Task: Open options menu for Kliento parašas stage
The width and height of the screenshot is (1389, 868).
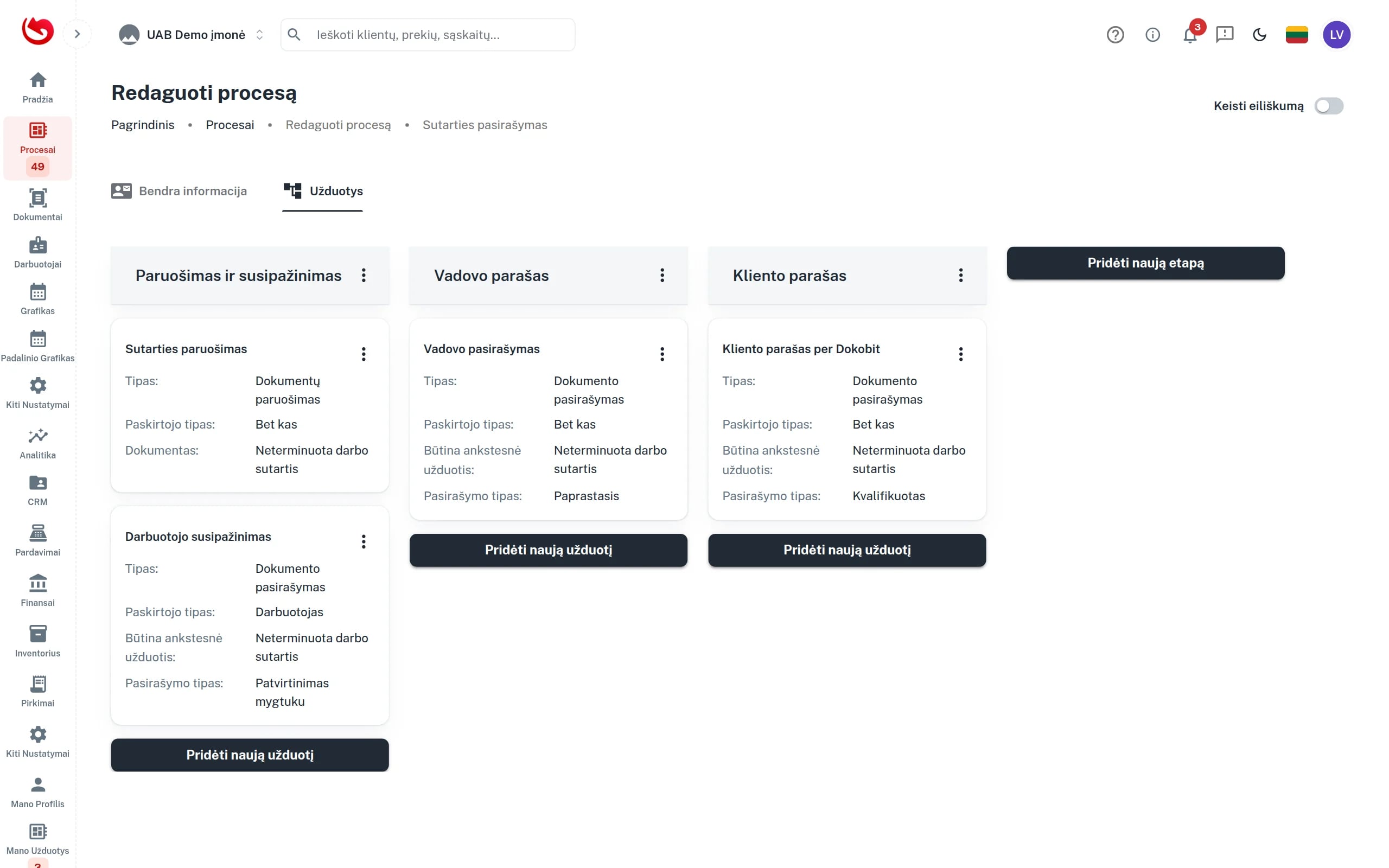Action: coord(960,275)
